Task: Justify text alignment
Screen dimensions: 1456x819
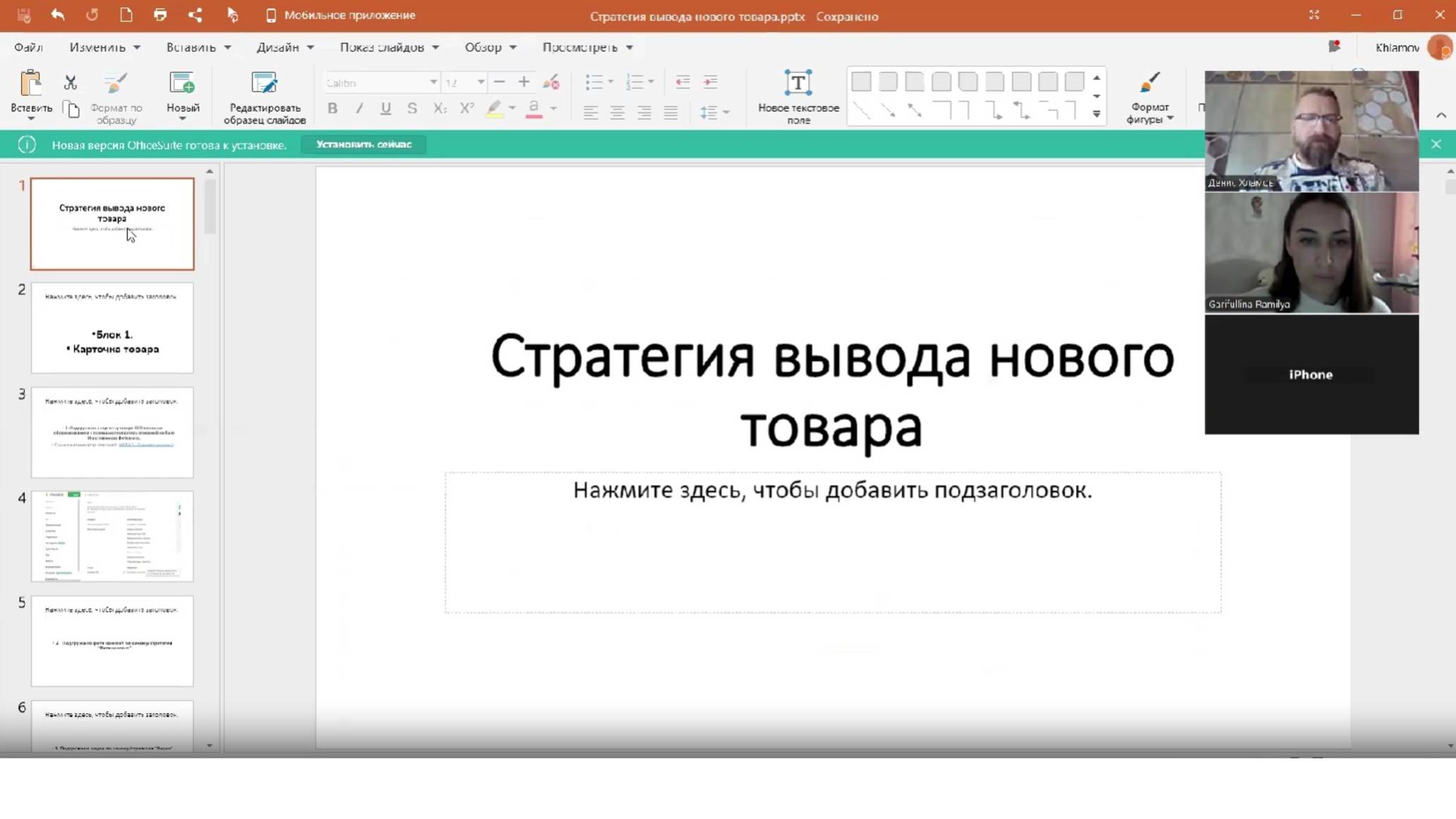Action: 671,112
